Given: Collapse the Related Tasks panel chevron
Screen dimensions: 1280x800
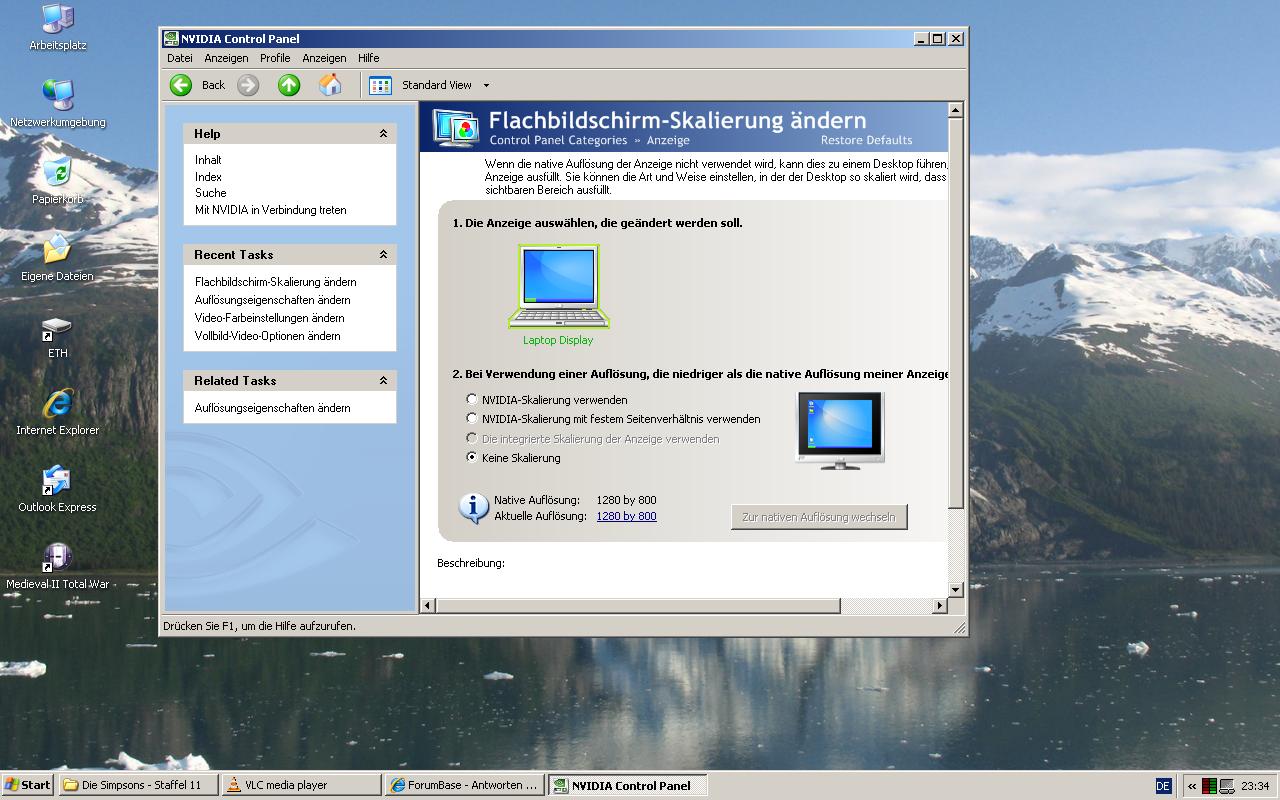Looking at the screenshot, I should pos(383,380).
